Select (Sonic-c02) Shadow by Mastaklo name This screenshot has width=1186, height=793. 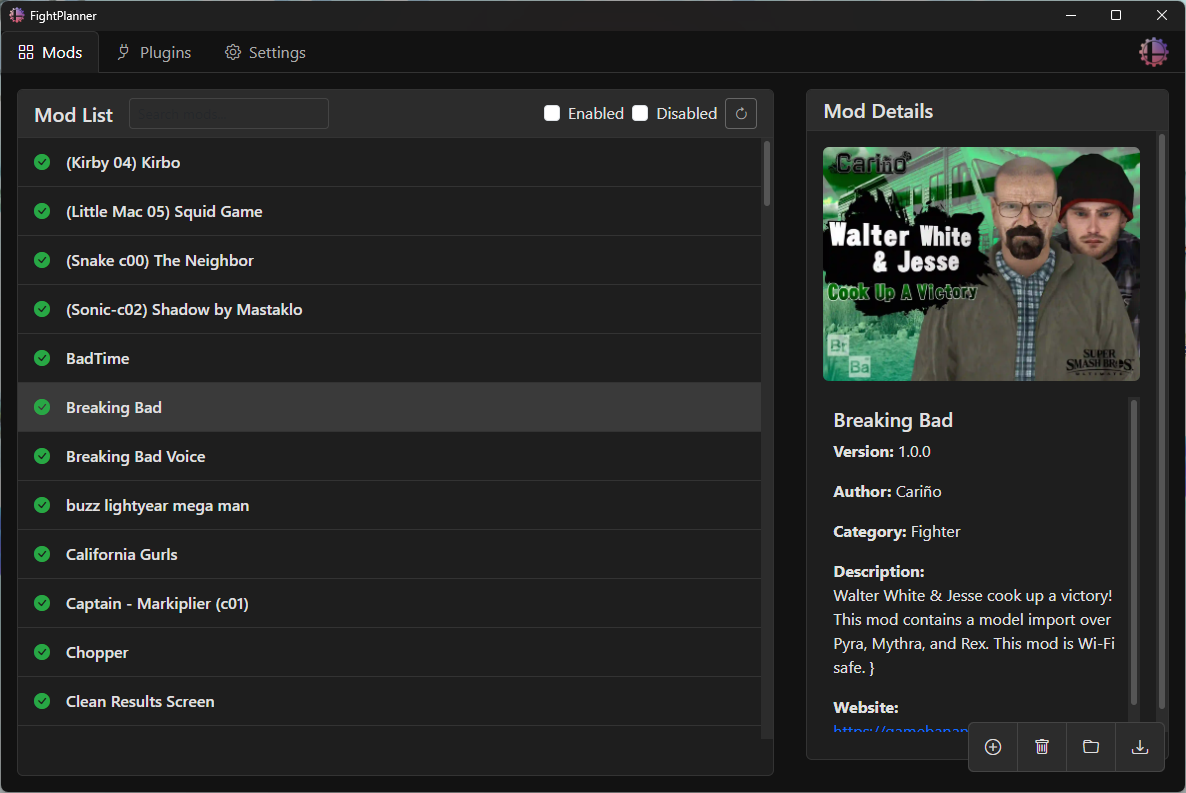pyautogui.click(x=184, y=309)
